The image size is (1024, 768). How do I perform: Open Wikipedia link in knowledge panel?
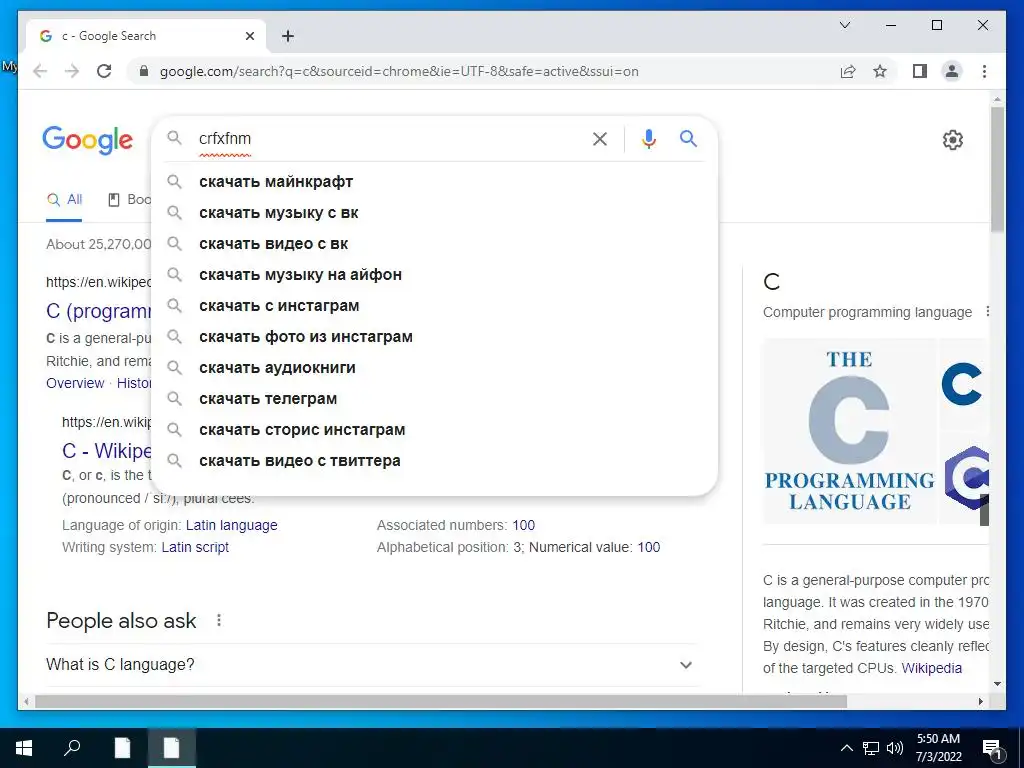931,668
